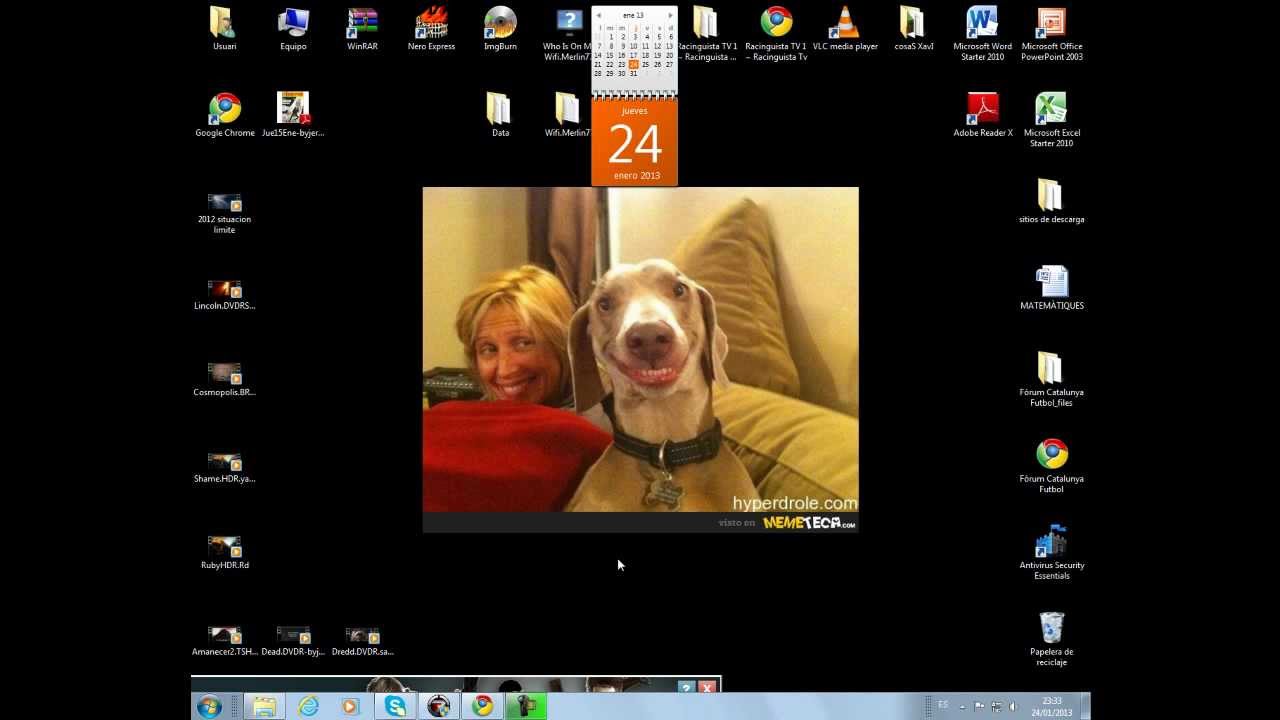1280x720 pixels.
Task: Go to previous month in calendar gadget
Action: pos(598,16)
